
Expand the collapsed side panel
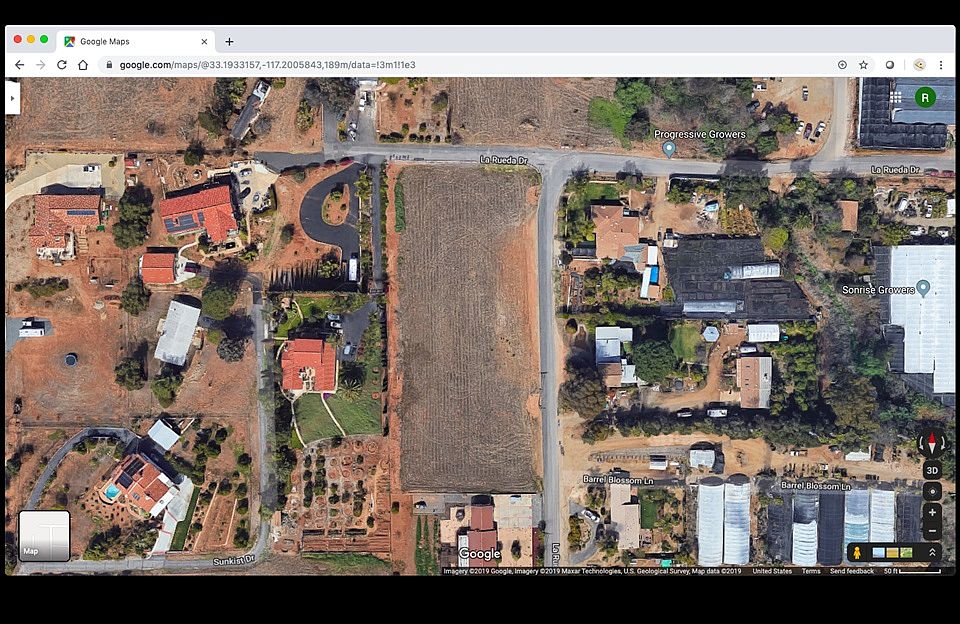pyautogui.click(x=12, y=98)
